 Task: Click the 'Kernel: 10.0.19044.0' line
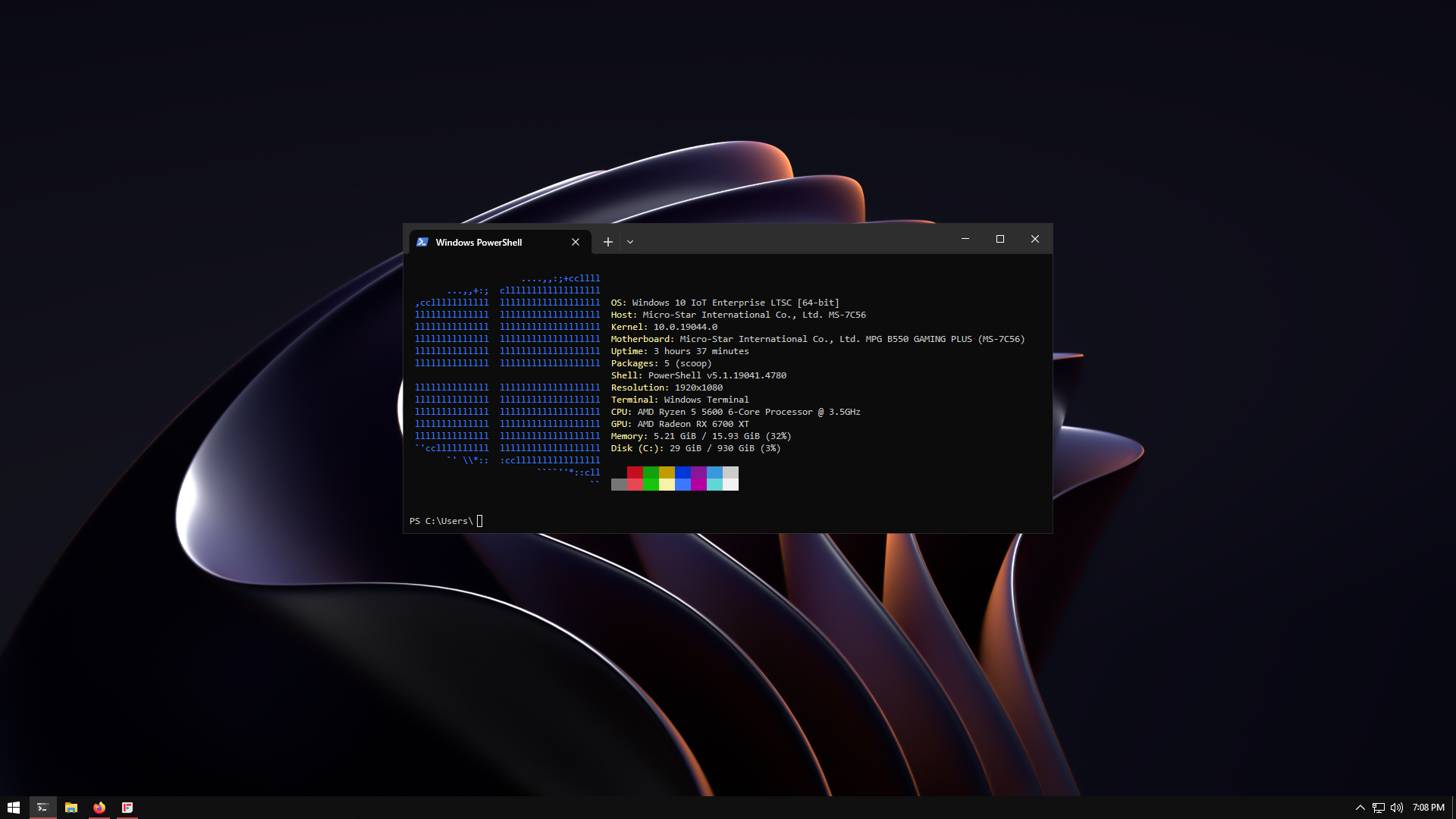tap(664, 327)
